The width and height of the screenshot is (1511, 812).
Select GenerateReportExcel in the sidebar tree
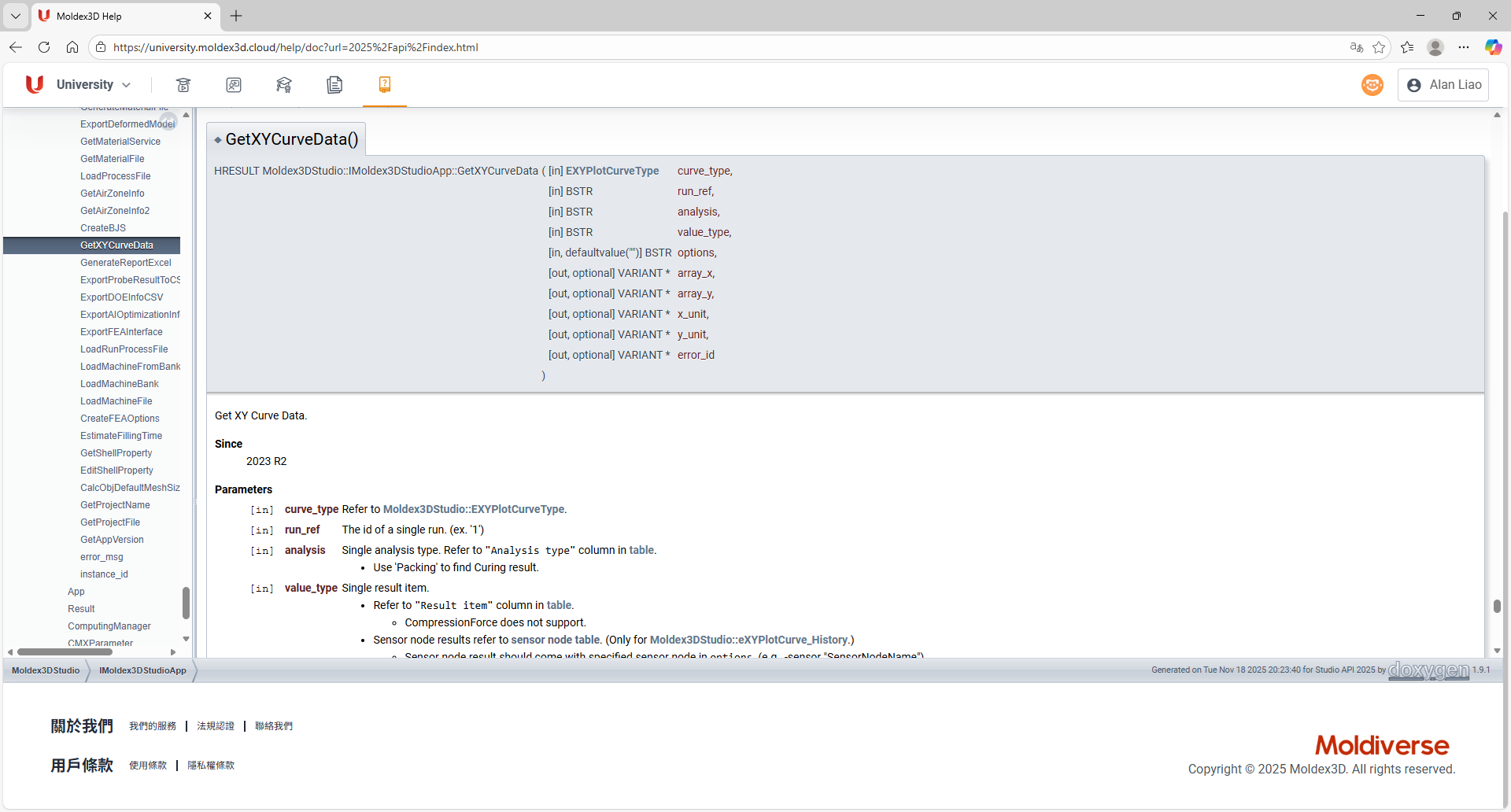pos(125,263)
